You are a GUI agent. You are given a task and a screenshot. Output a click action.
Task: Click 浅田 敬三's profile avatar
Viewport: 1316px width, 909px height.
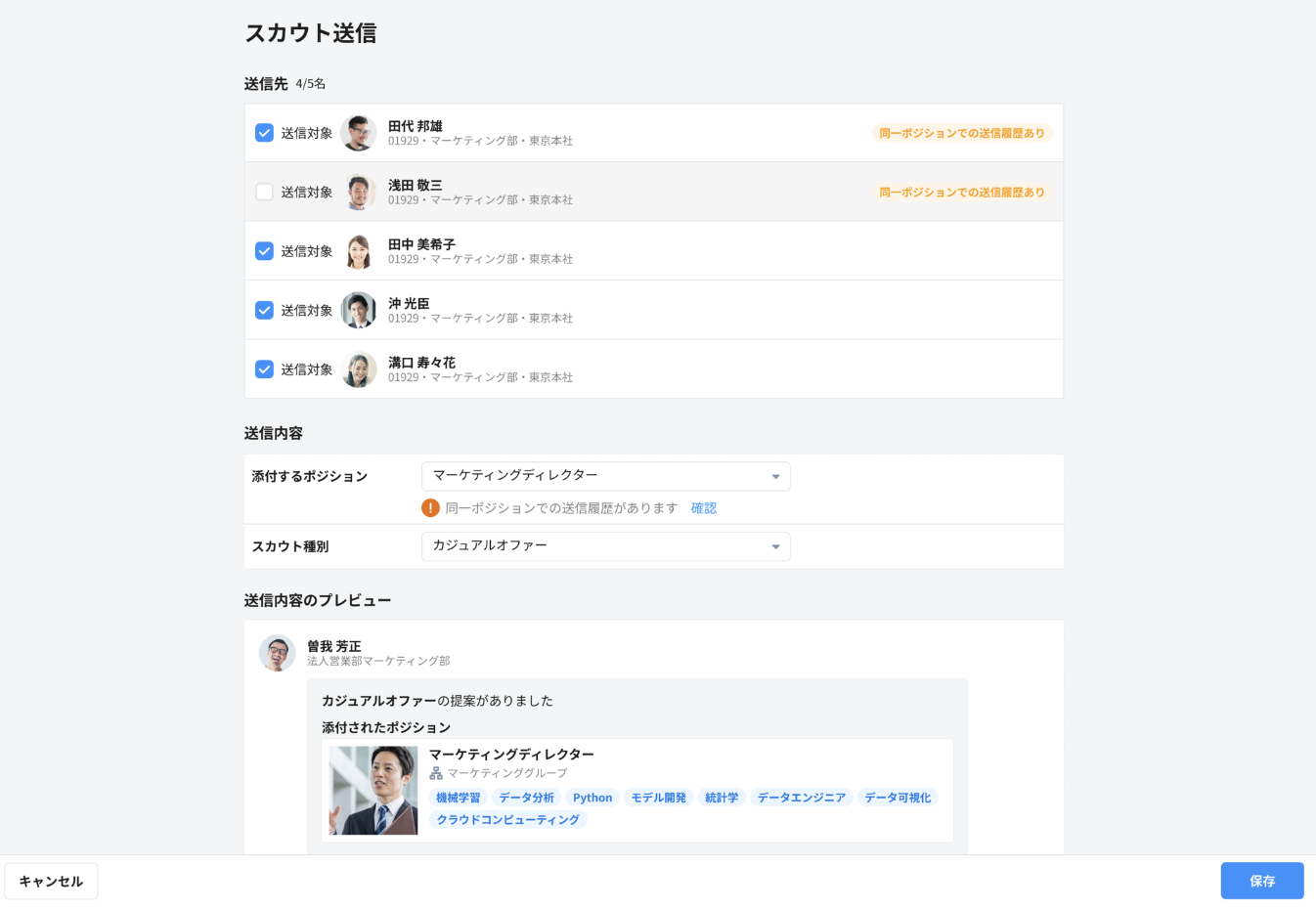coord(359,193)
